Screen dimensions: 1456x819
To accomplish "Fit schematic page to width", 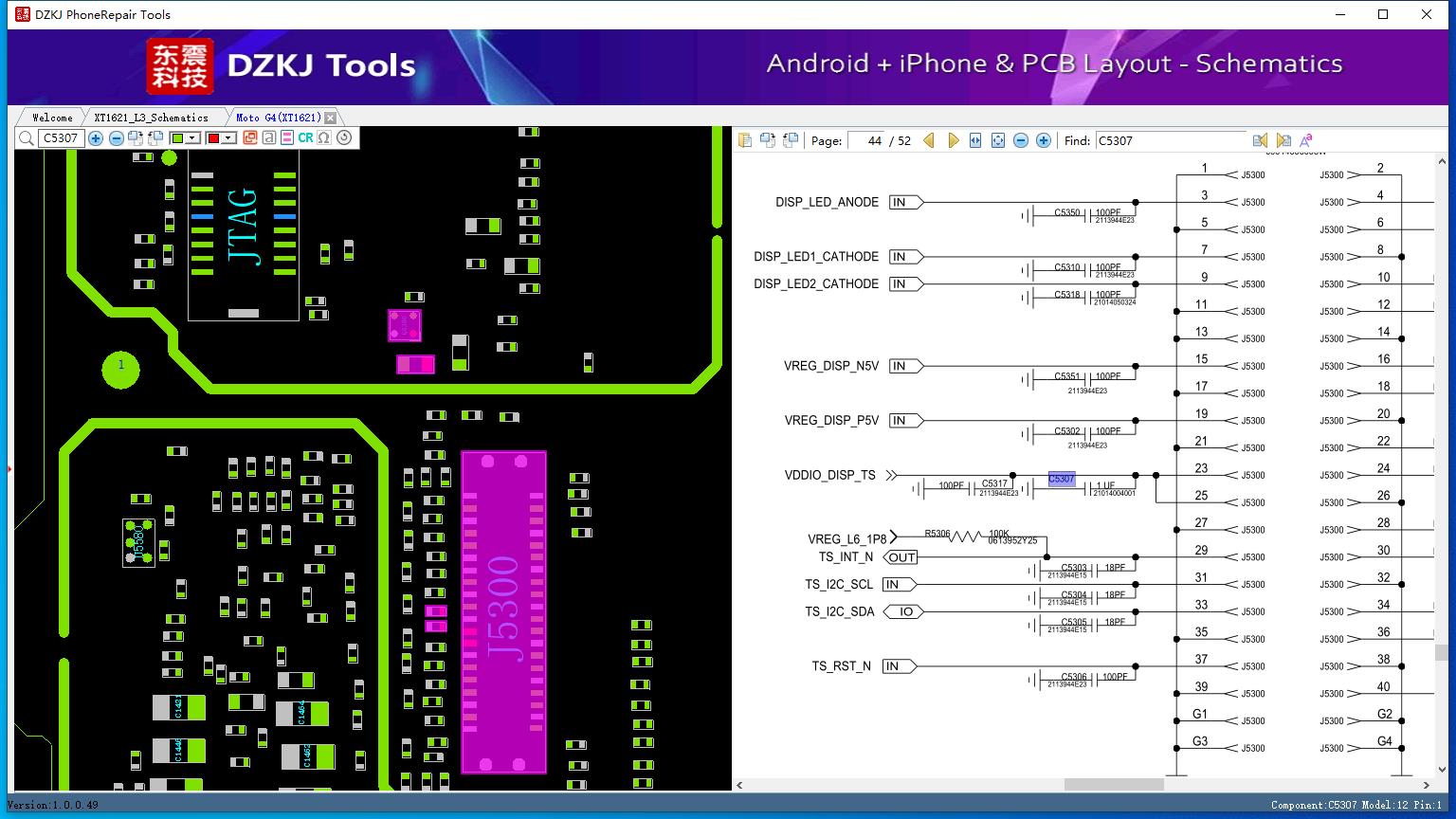I will (975, 140).
